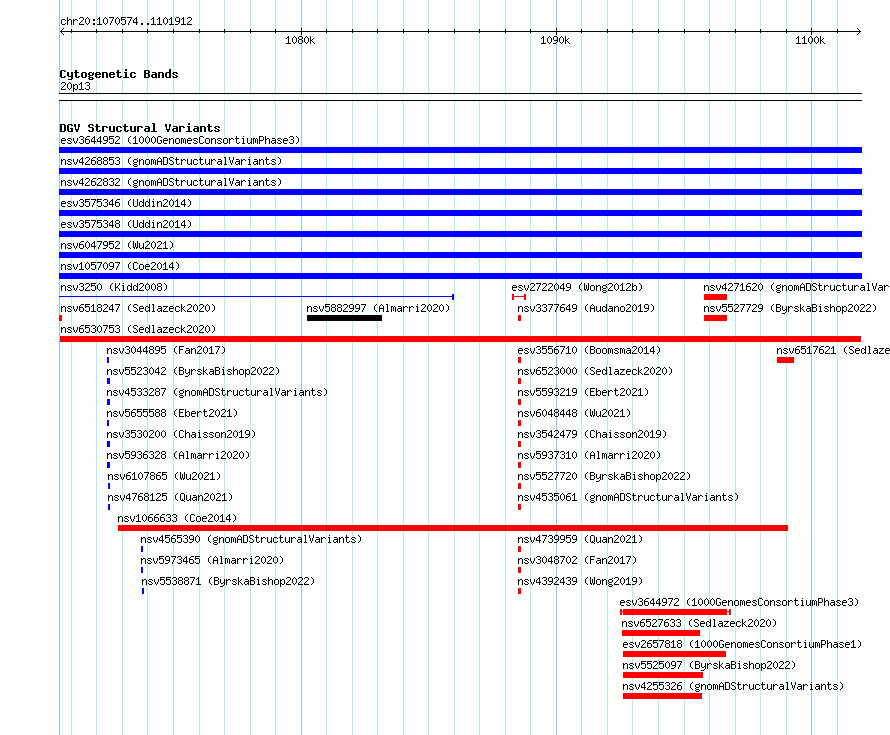Click nsv3542479 (Chaisson2019) label

pyautogui.click(x=592, y=434)
